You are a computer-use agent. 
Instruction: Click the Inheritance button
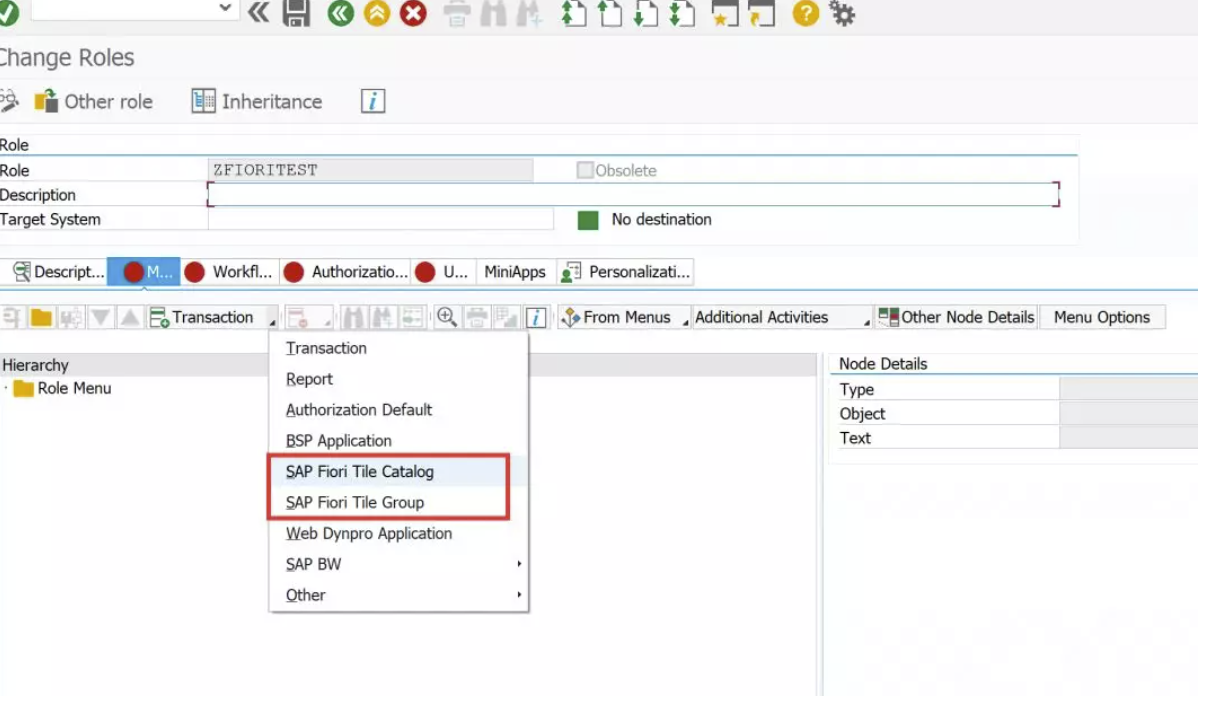coord(257,101)
